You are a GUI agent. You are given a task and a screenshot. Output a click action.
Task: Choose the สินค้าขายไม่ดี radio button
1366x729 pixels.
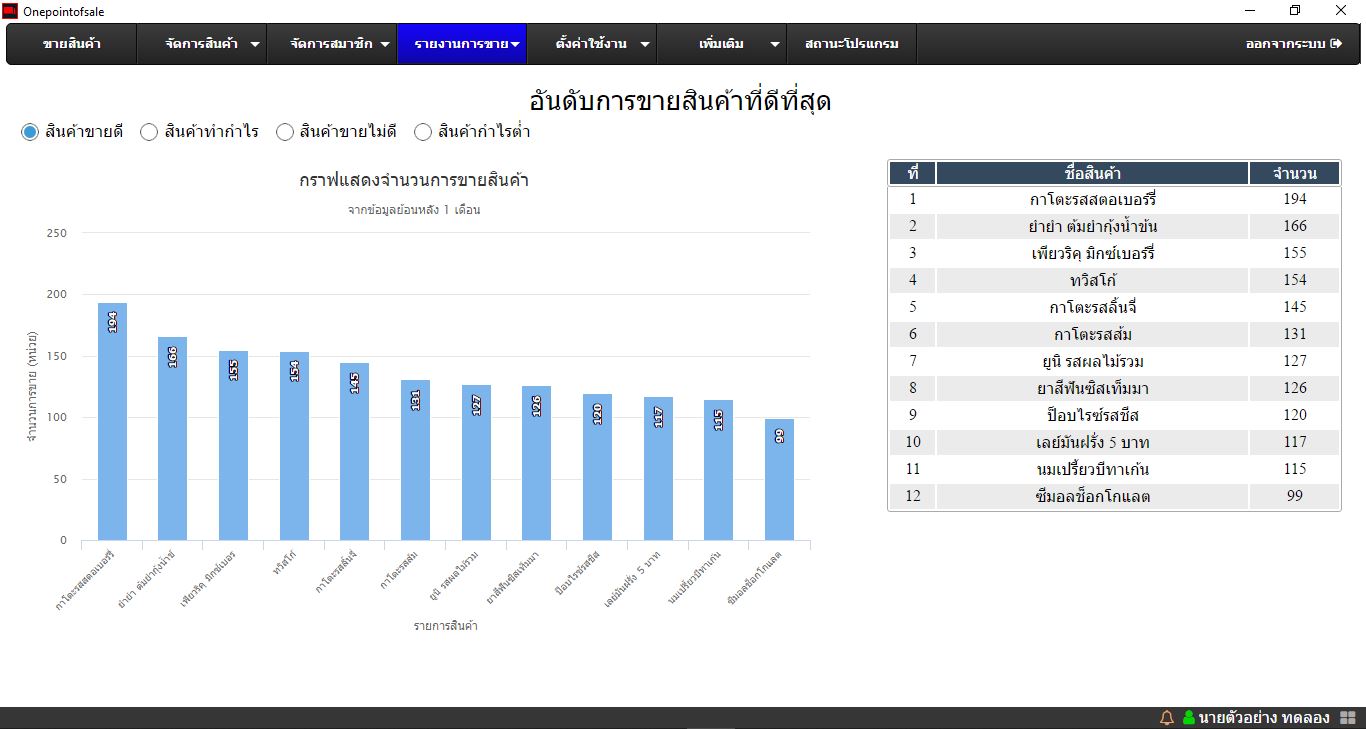click(x=285, y=132)
